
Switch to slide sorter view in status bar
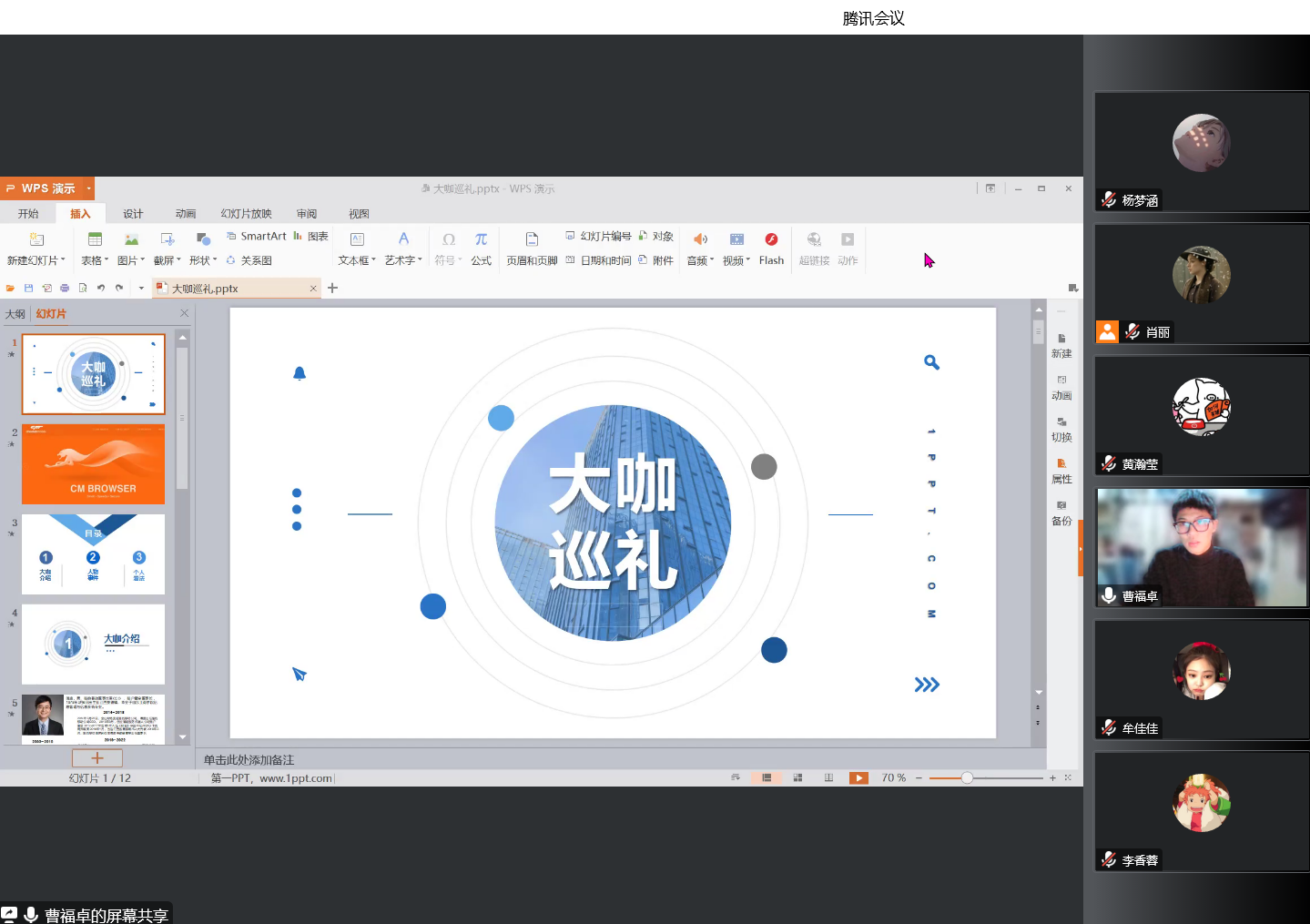(797, 778)
